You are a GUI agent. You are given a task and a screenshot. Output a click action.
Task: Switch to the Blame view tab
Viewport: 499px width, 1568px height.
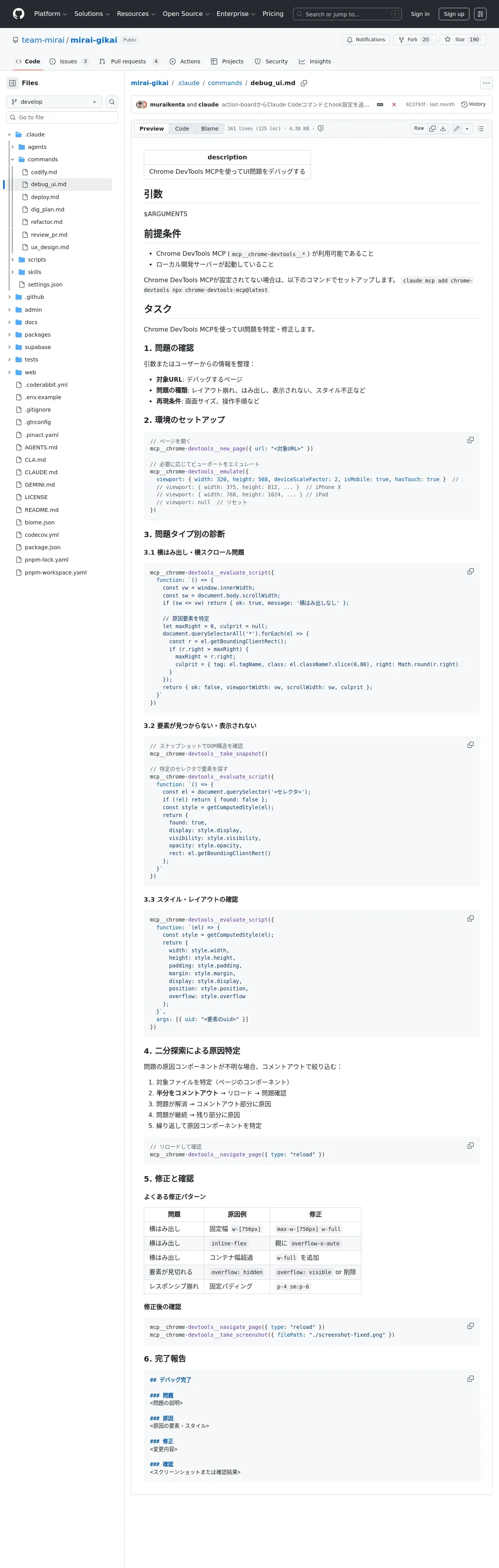[x=209, y=128]
